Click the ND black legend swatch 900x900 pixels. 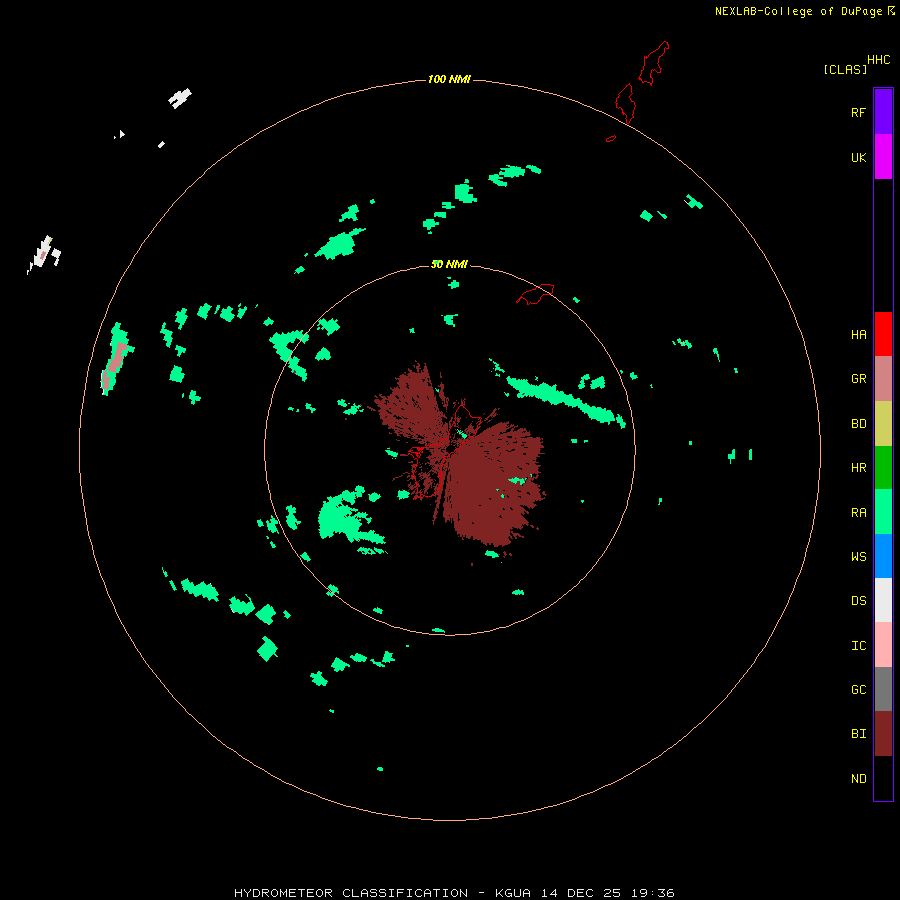point(883,778)
